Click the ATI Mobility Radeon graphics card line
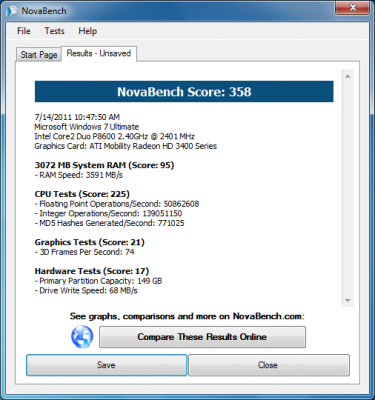 (x=125, y=146)
